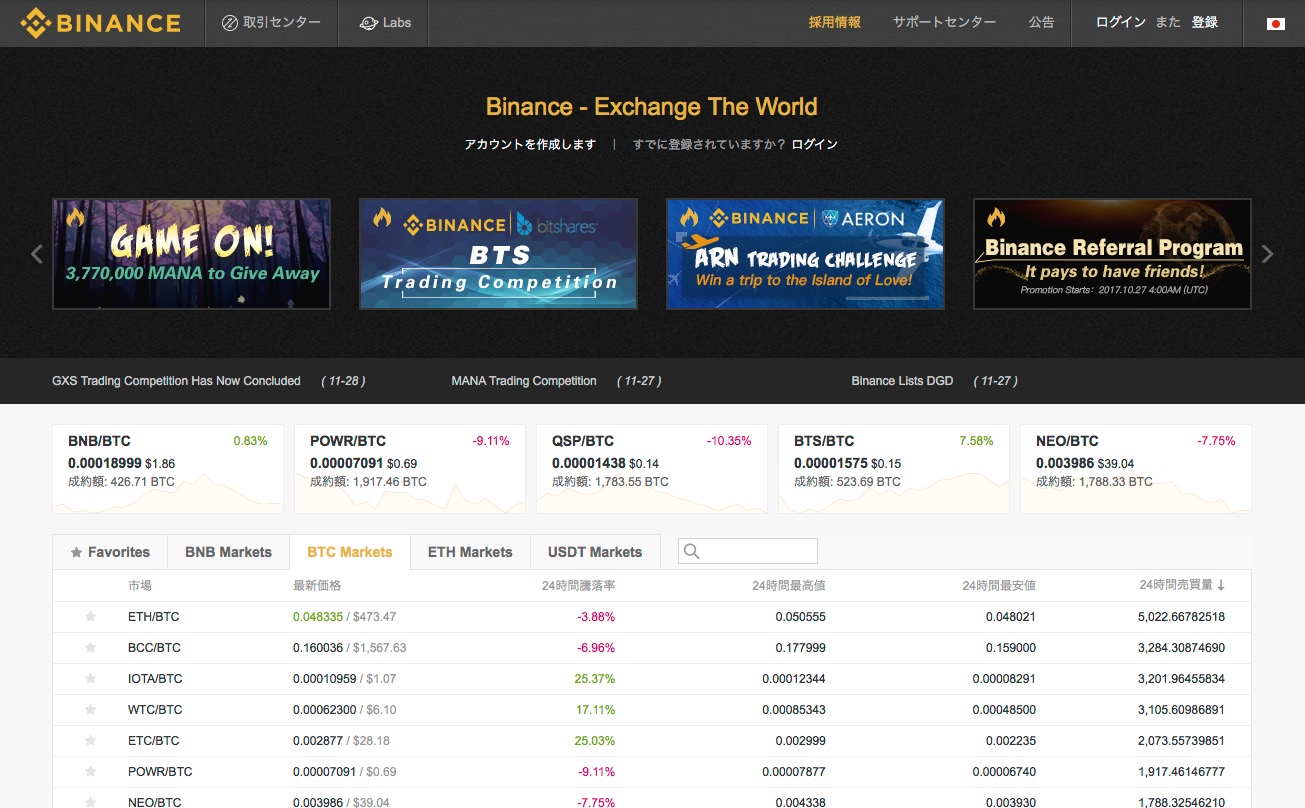1305x808 pixels.
Task: Click the market search field
Action: click(x=748, y=551)
